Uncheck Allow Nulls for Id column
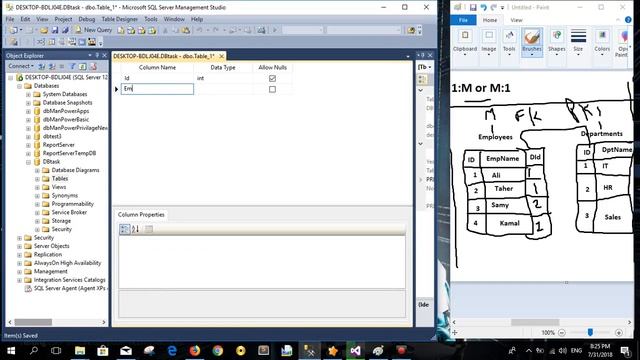 click(272, 78)
